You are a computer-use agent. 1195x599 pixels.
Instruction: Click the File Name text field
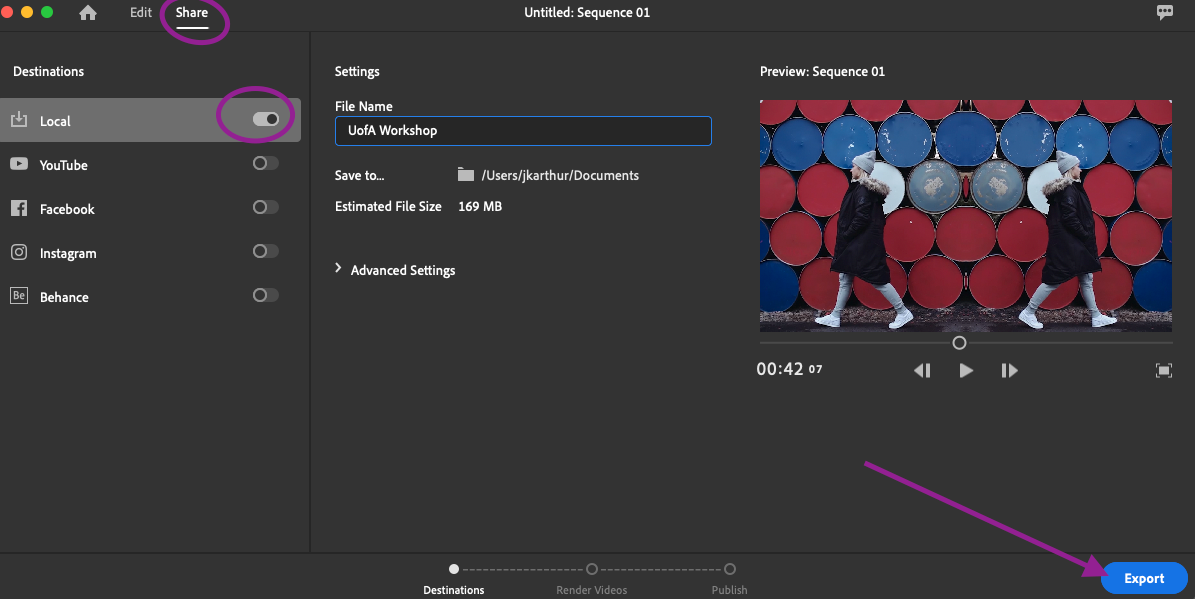[x=523, y=130]
